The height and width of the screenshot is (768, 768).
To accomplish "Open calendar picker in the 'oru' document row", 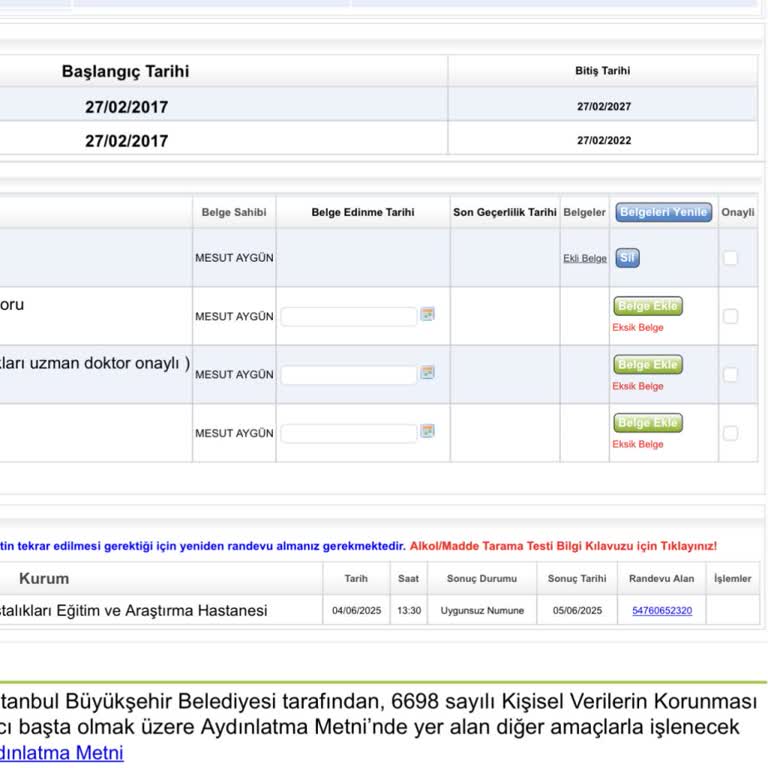I will (428, 314).
